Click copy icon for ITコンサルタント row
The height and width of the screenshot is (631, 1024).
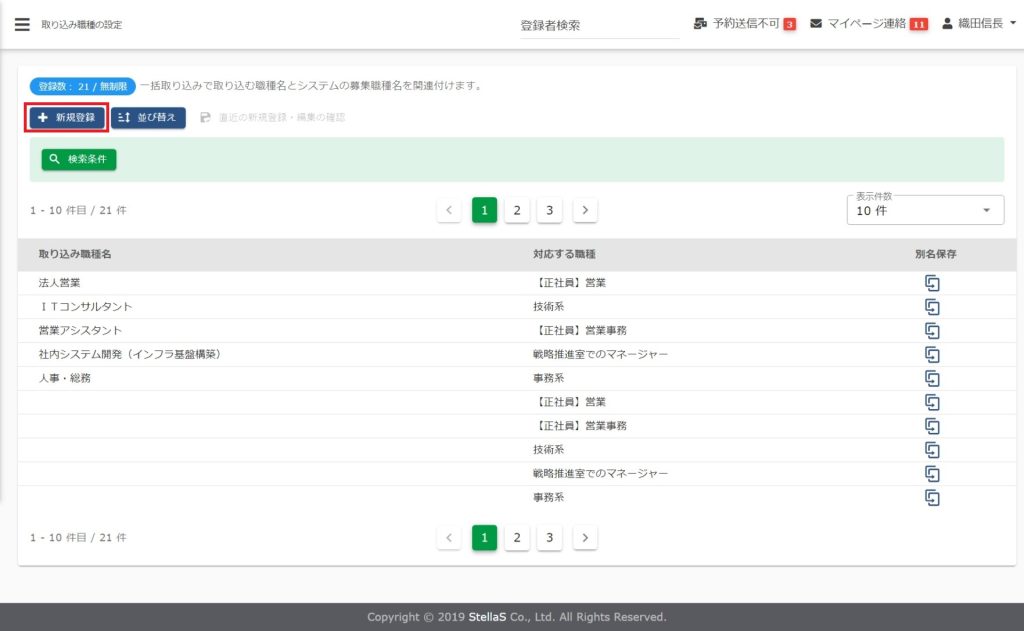[932, 307]
